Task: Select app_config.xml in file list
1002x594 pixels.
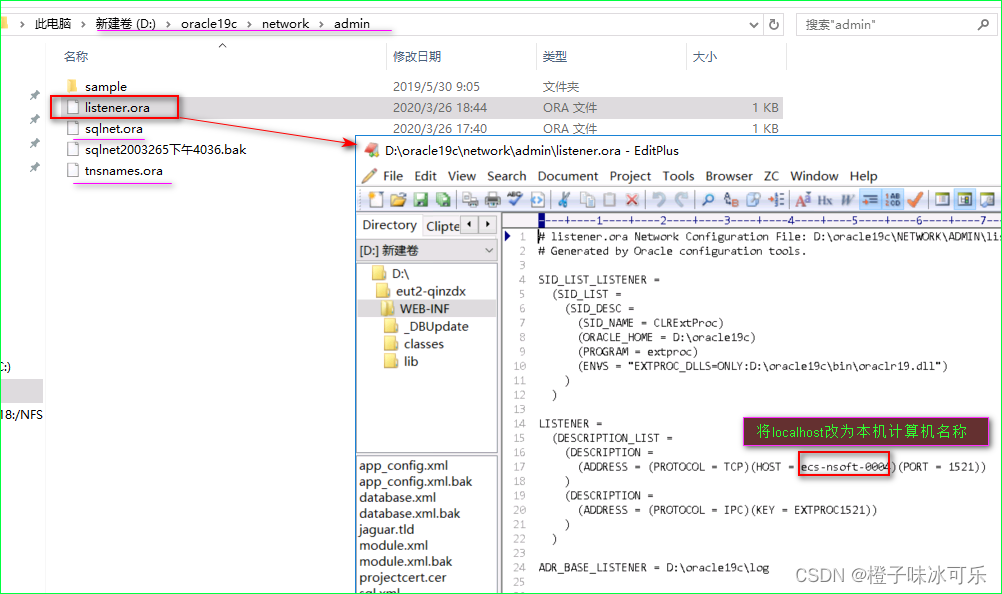Action: (403, 466)
